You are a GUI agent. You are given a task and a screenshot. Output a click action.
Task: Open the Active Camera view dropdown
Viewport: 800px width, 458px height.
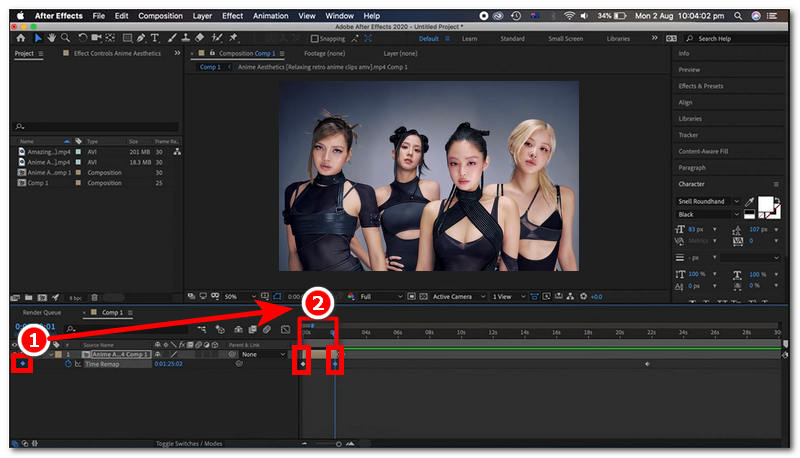pyautogui.click(x=456, y=297)
